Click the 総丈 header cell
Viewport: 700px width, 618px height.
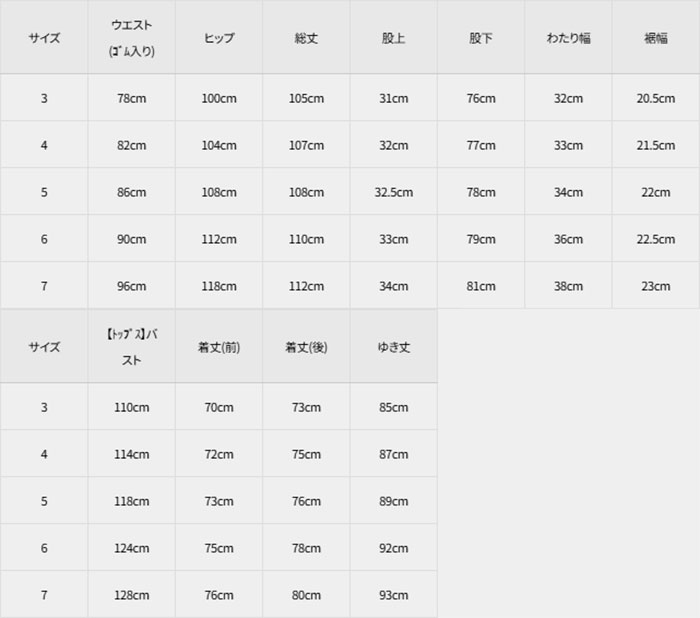point(306,38)
